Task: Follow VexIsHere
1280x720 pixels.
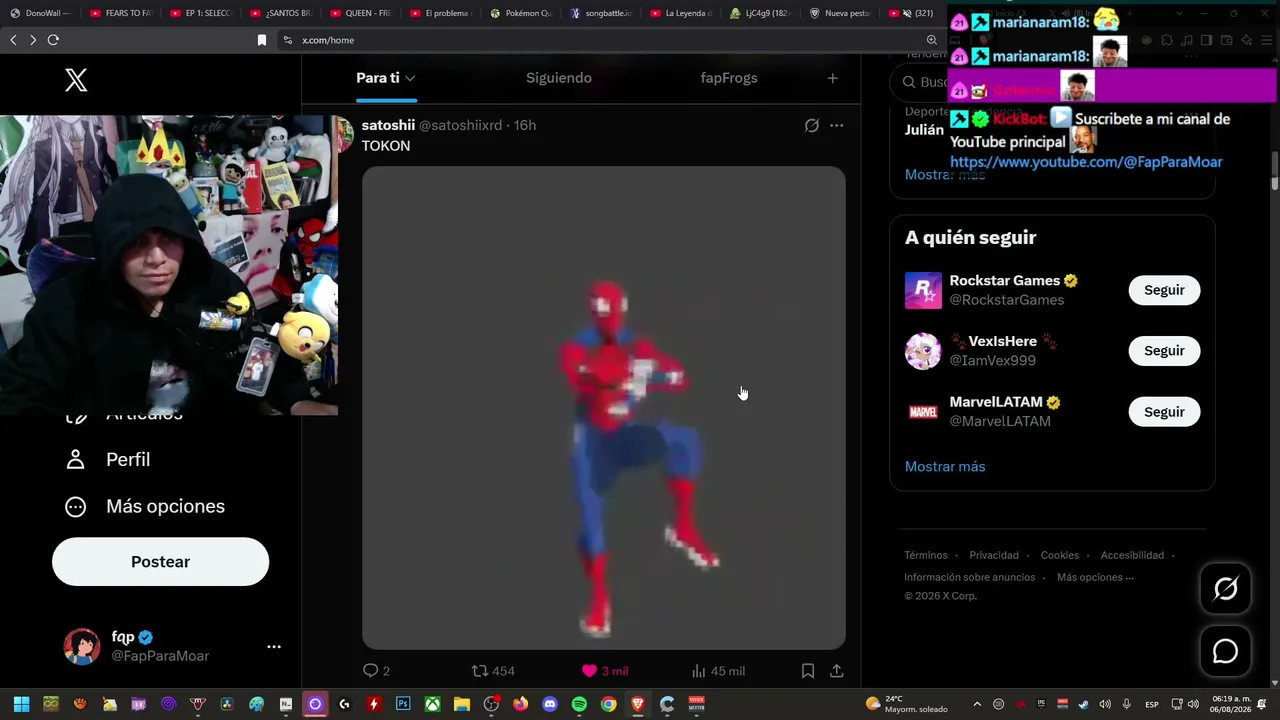Action: (1164, 351)
